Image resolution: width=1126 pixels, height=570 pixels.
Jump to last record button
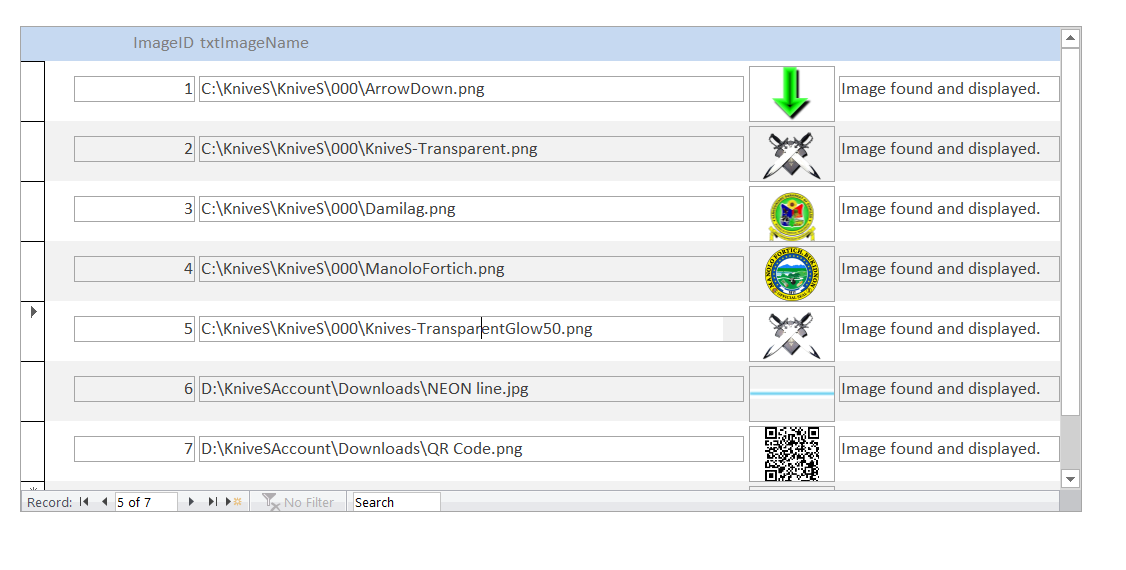pyautogui.click(x=213, y=502)
